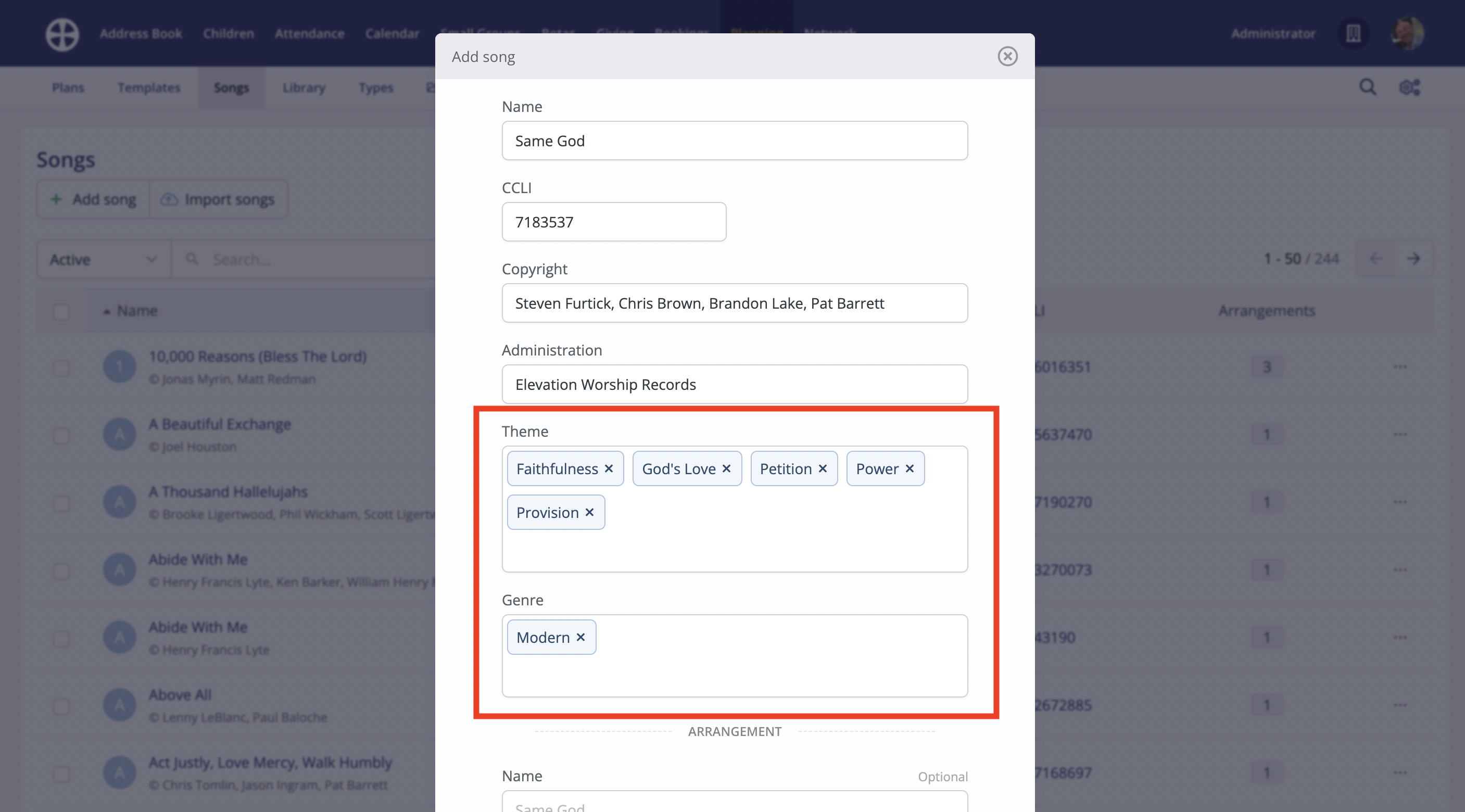Click the Add song button
The width and height of the screenshot is (1465, 812).
[93, 199]
